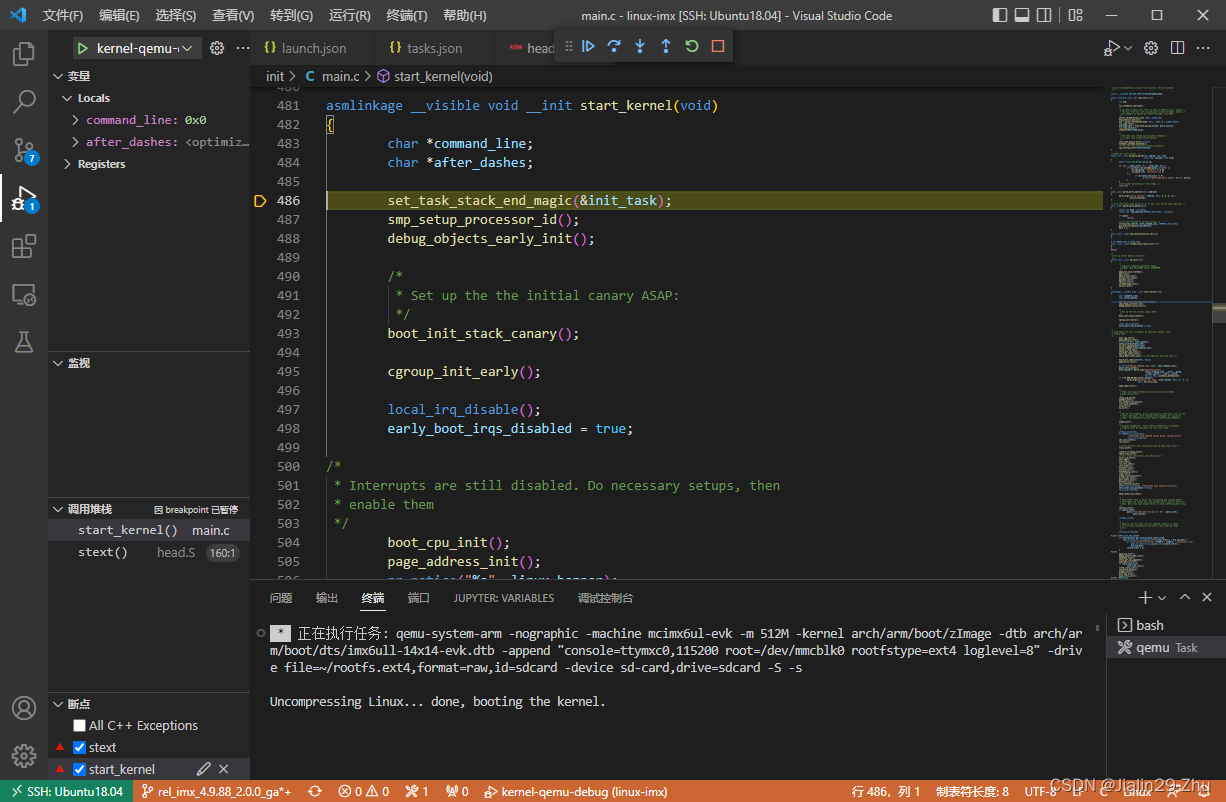This screenshot has width=1226, height=802.
Task: Collapse the 断点 breakpoints section
Action: click(58, 703)
